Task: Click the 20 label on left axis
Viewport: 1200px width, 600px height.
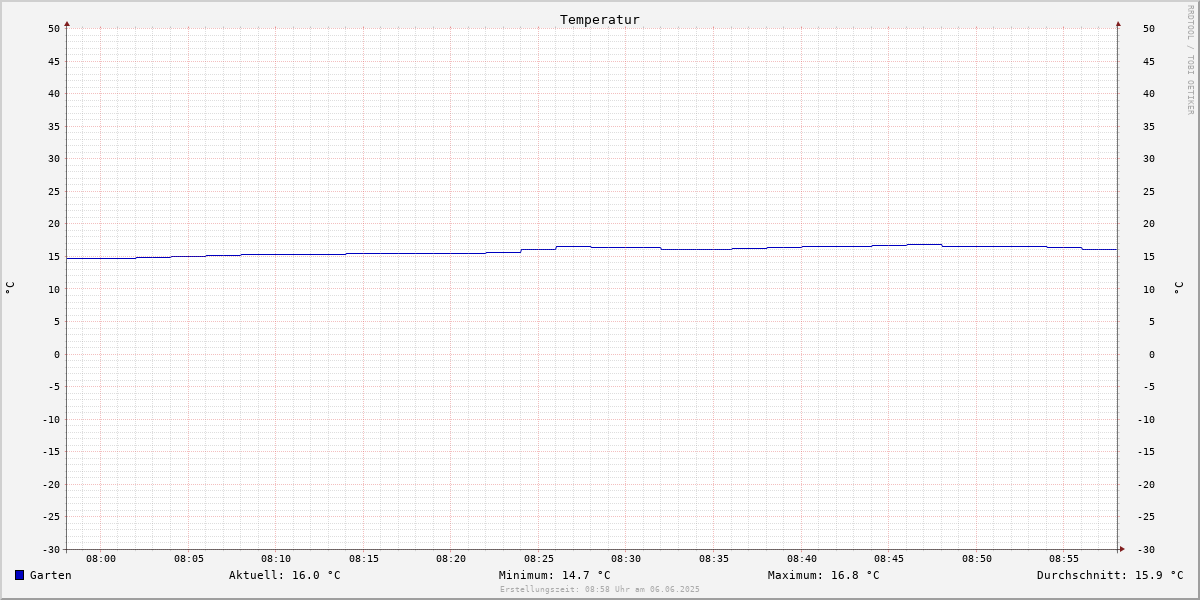Action: tap(54, 224)
